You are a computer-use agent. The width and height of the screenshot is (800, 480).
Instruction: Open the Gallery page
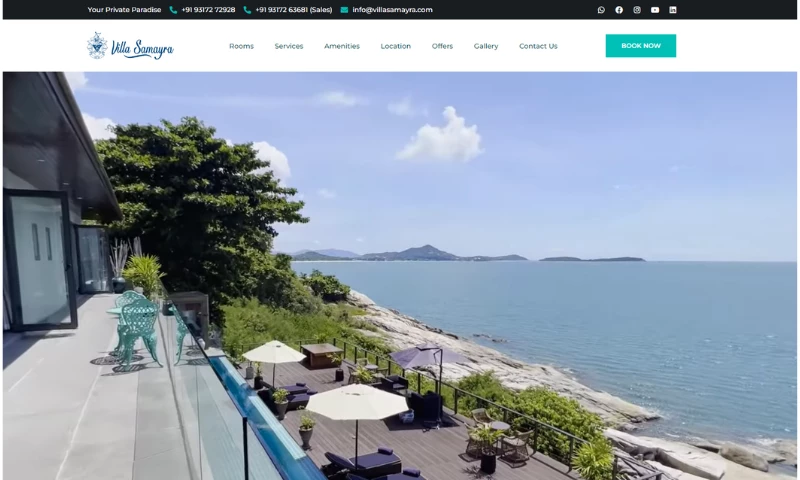486,46
